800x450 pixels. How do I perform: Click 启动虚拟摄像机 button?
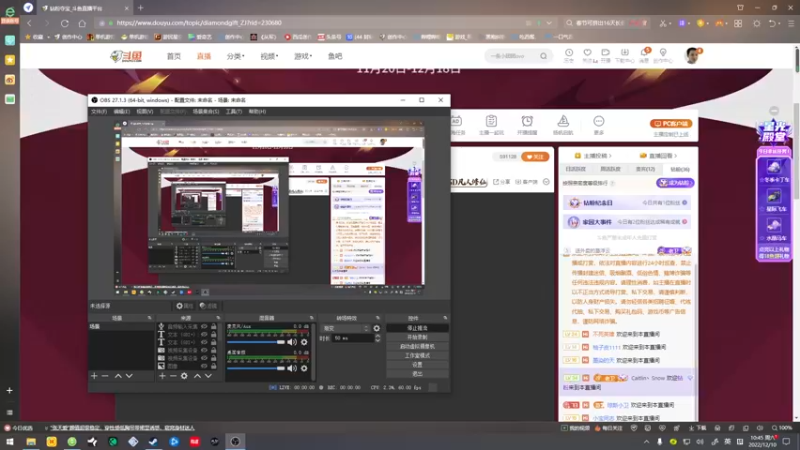(x=417, y=346)
